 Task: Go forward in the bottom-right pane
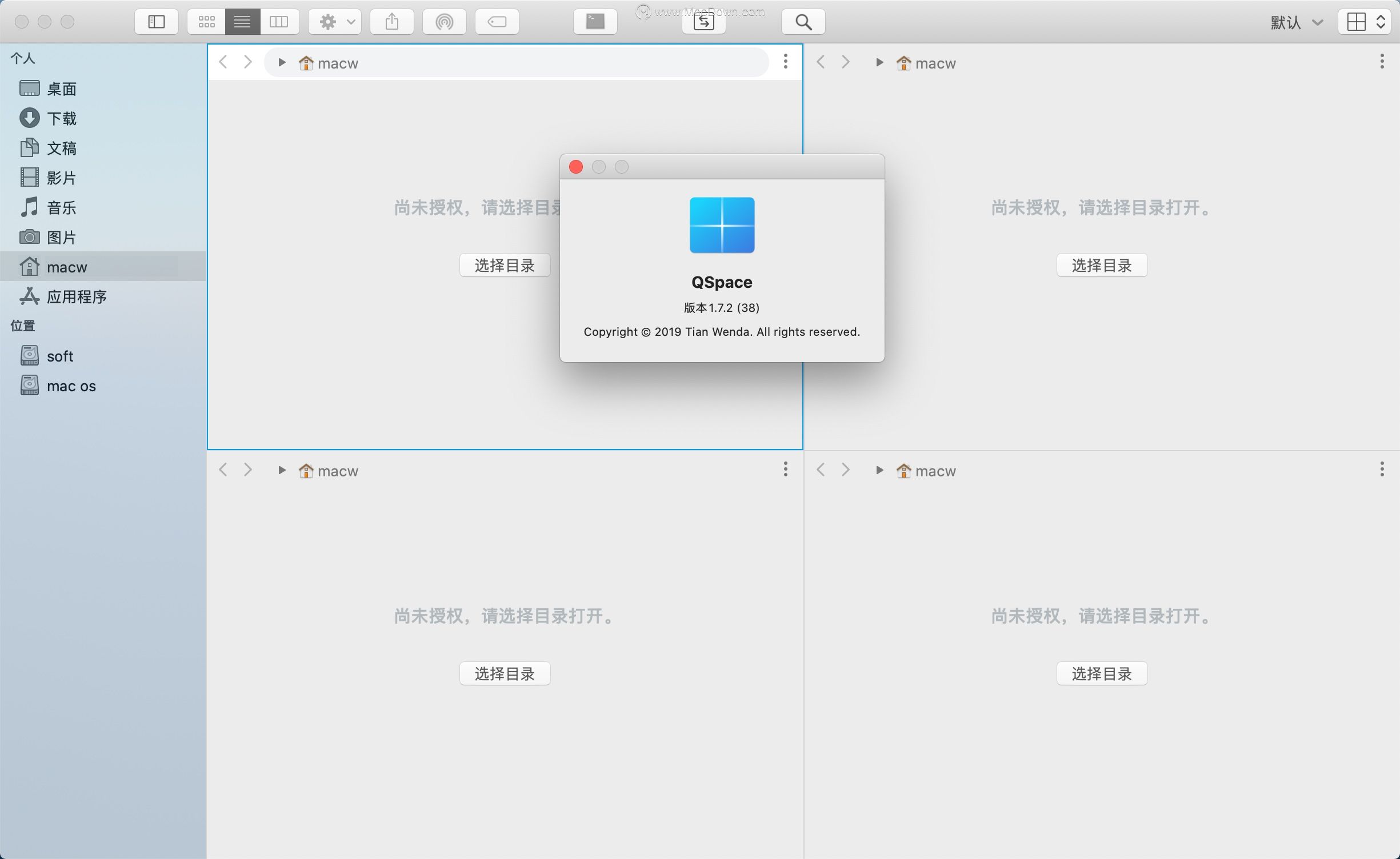pyautogui.click(x=846, y=469)
